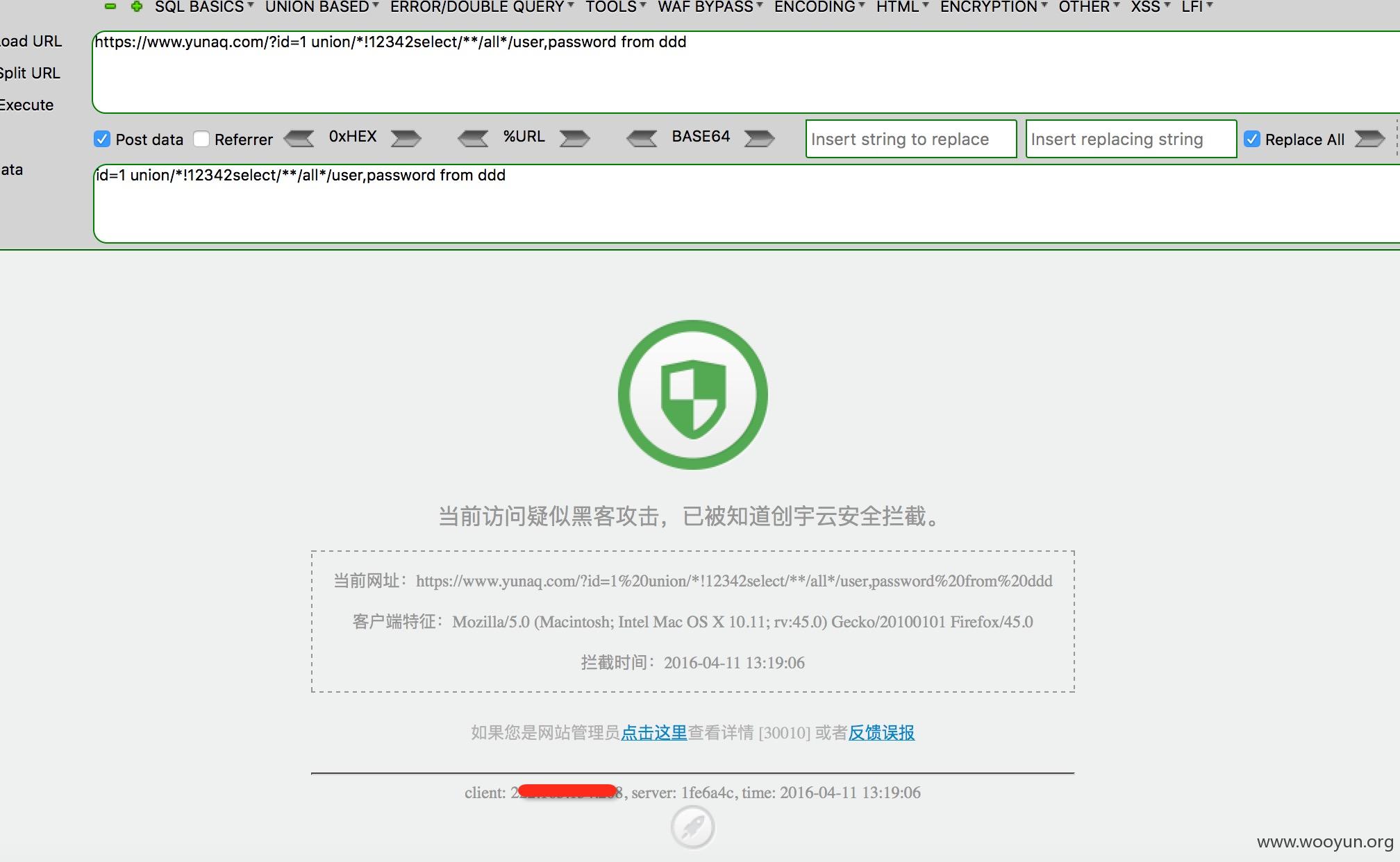Open the ENCODING dropdown menu
Screen dimensions: 1400x862
[x=819, y=7]
